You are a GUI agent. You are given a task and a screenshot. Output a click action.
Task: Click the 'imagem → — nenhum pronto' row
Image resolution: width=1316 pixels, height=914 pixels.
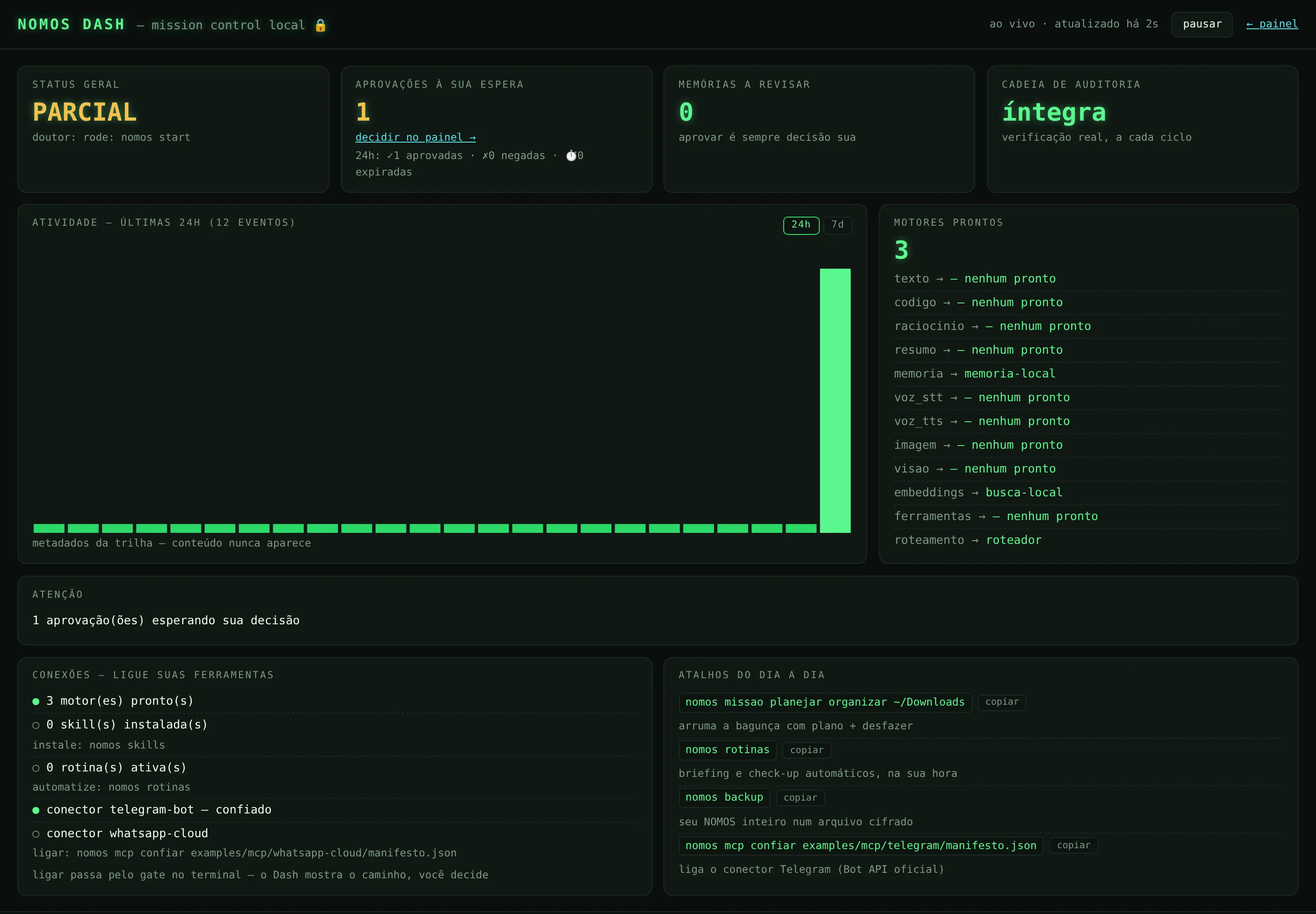point(1088,445)
